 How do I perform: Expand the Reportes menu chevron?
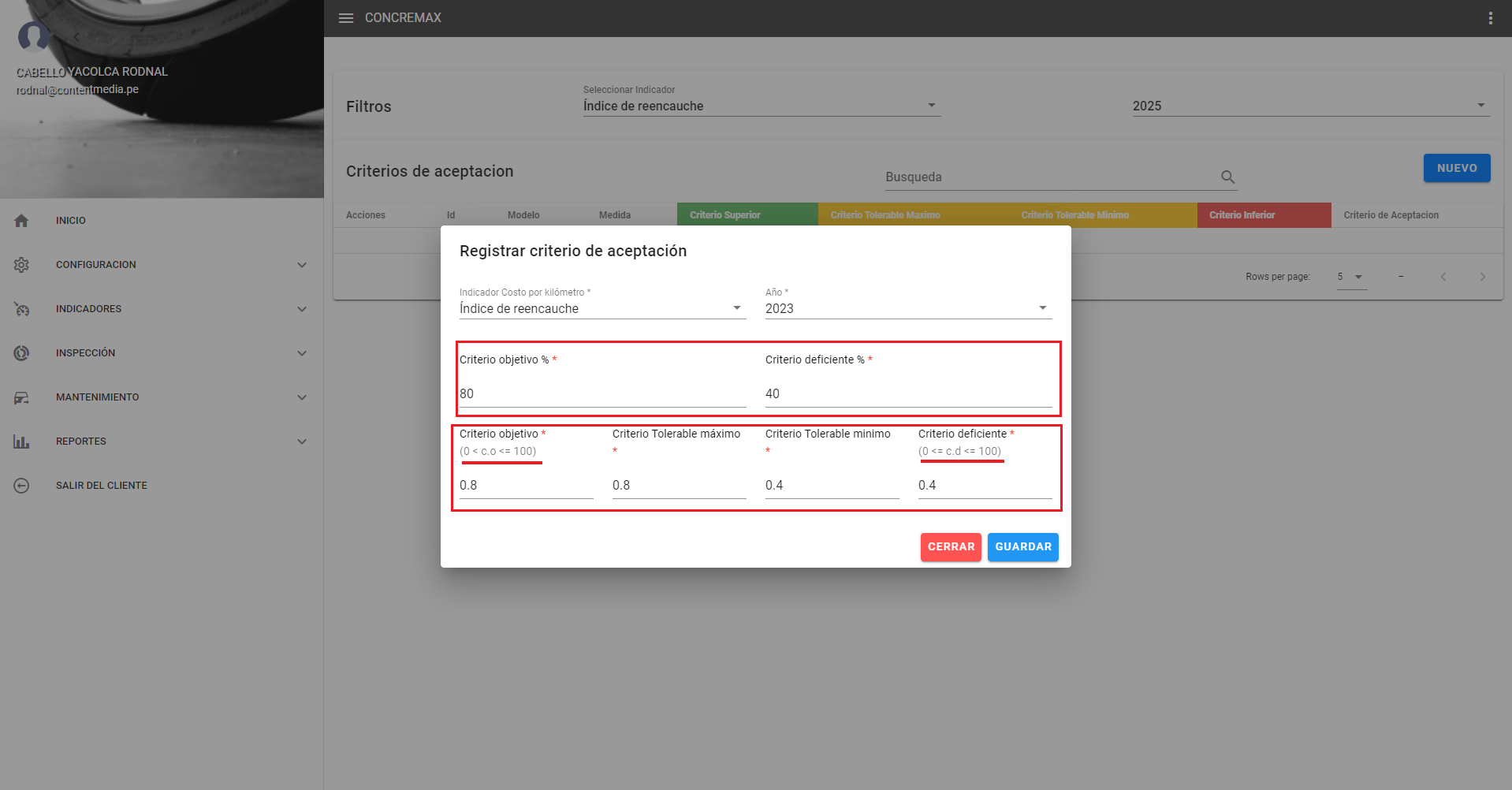(302, 442)
